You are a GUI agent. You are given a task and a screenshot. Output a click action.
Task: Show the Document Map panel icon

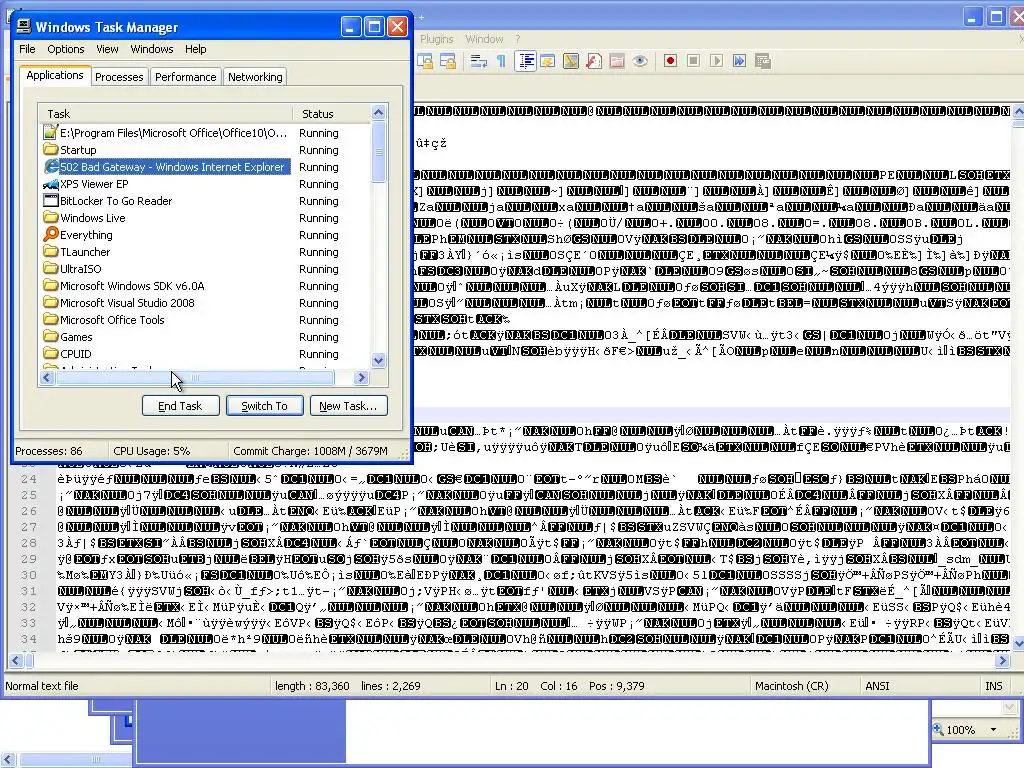pyautogui.click(x=571, y=61)
